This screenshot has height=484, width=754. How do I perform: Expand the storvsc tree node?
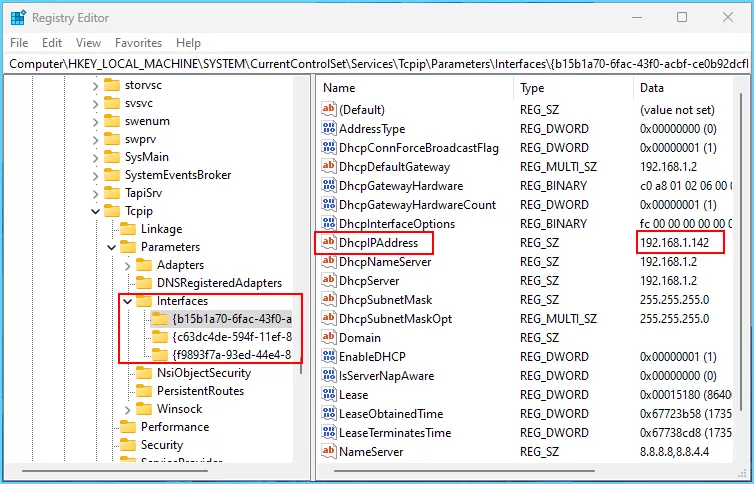[x=95, y=86]
